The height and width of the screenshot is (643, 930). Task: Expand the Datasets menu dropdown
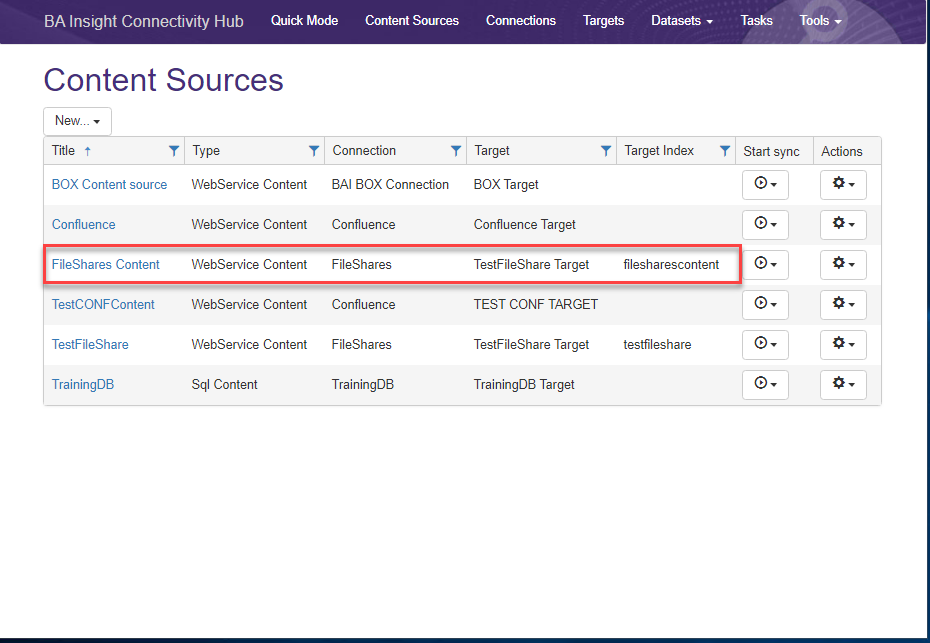pos(682,21)
